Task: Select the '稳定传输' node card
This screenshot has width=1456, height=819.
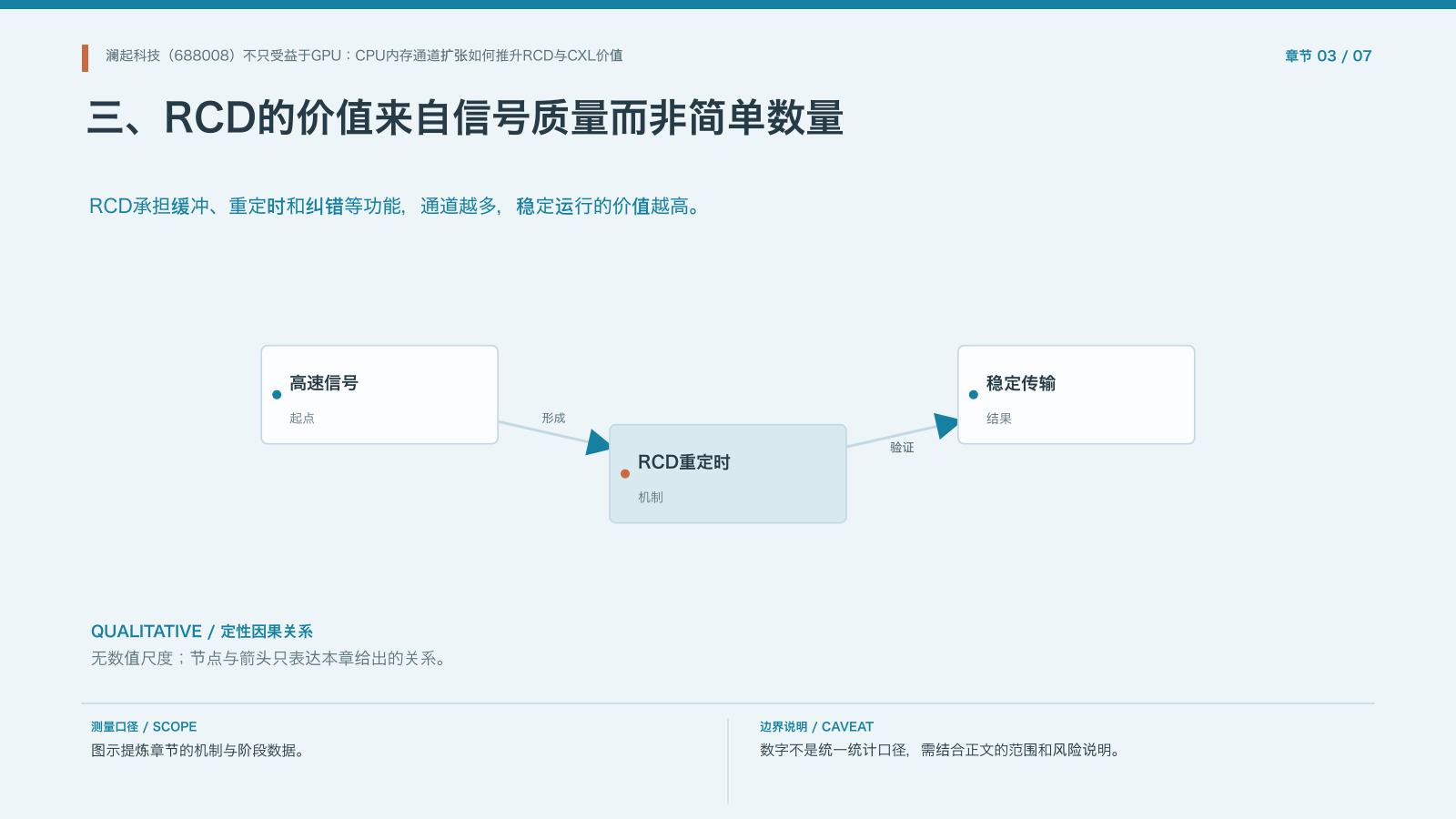Action: click(1077, 395)
